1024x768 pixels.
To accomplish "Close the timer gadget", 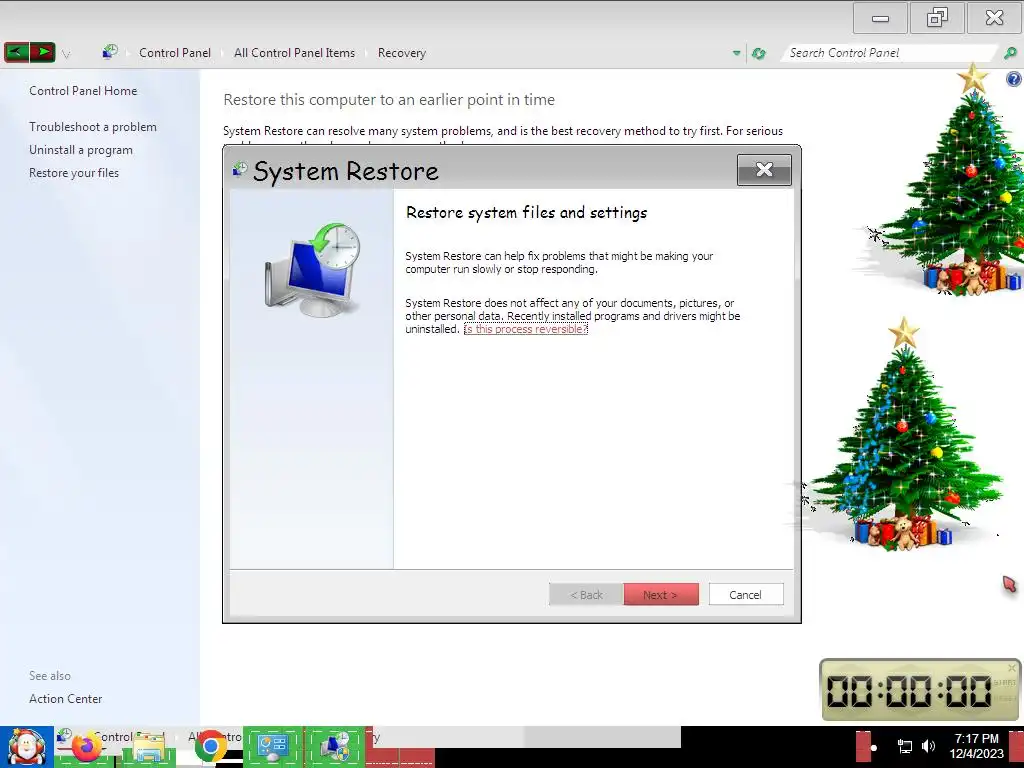I will pos(1012,667).
